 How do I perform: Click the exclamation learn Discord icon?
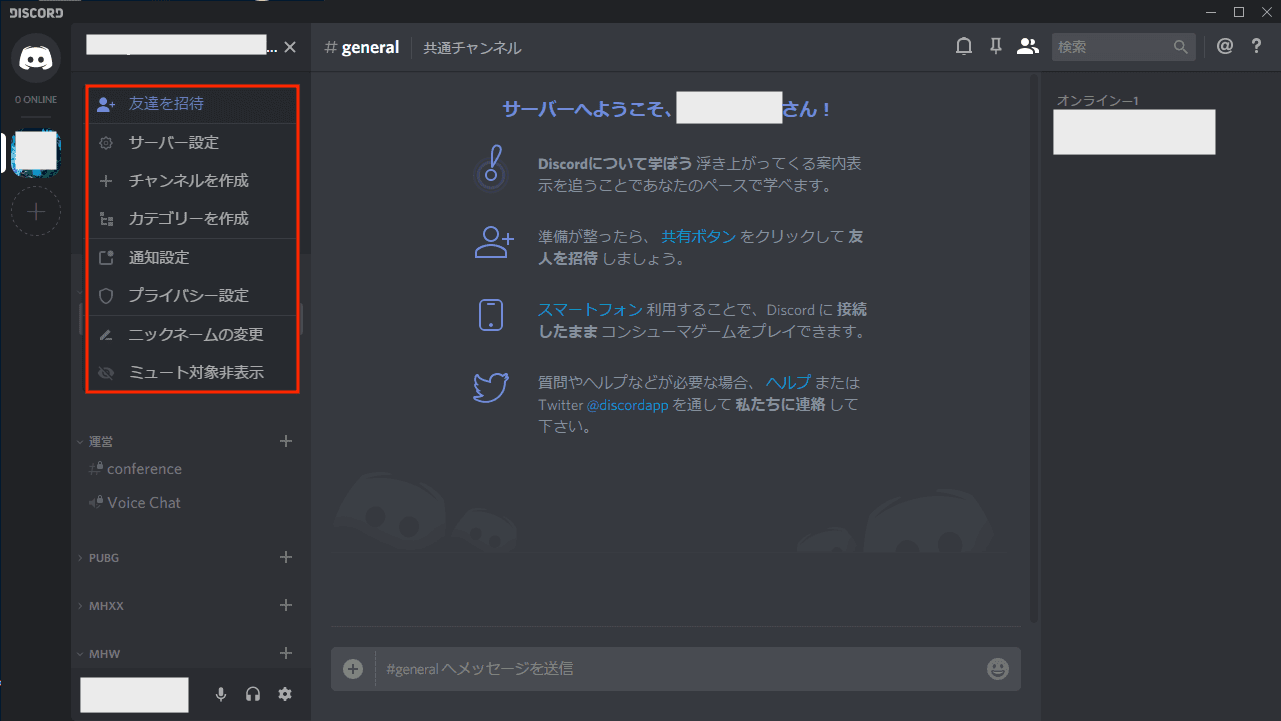(490, 167)
